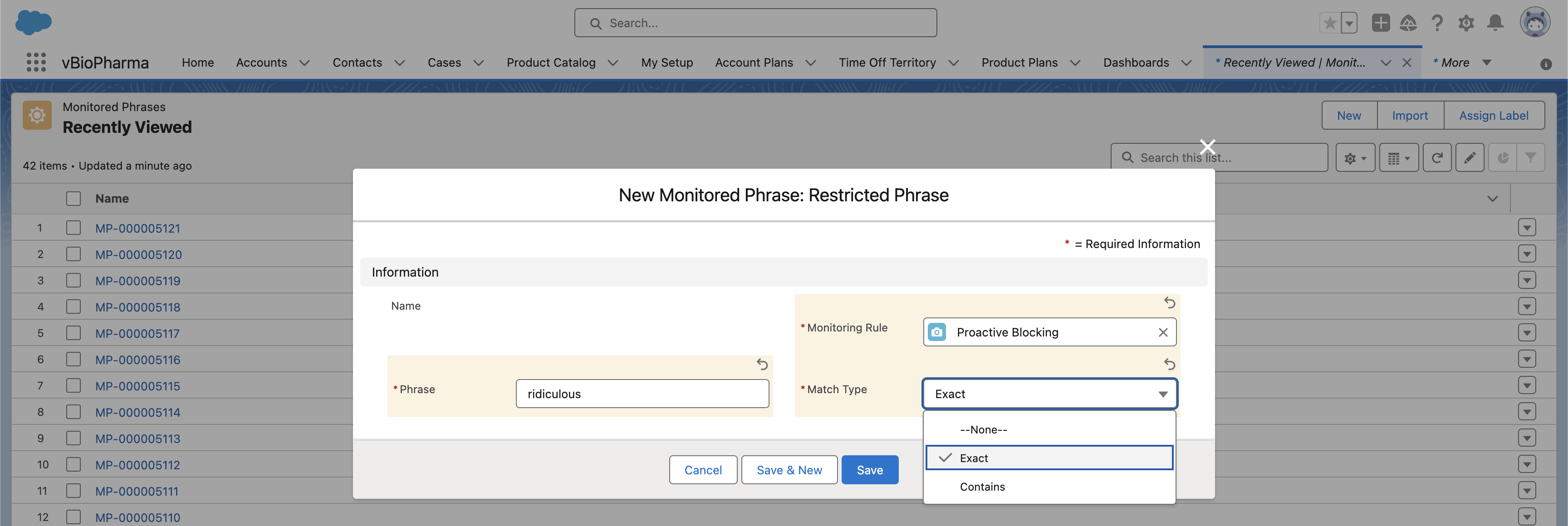Click the refresh list icon
The image size is (1568, 526).
(x=1436, y=158)
